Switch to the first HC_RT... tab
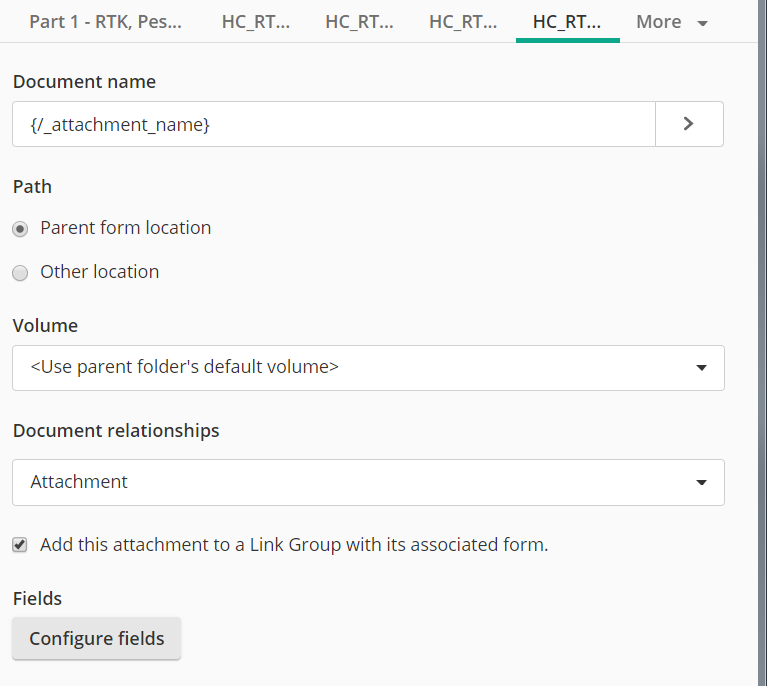Viewport: 767px width, 686px height. point(255,22)
